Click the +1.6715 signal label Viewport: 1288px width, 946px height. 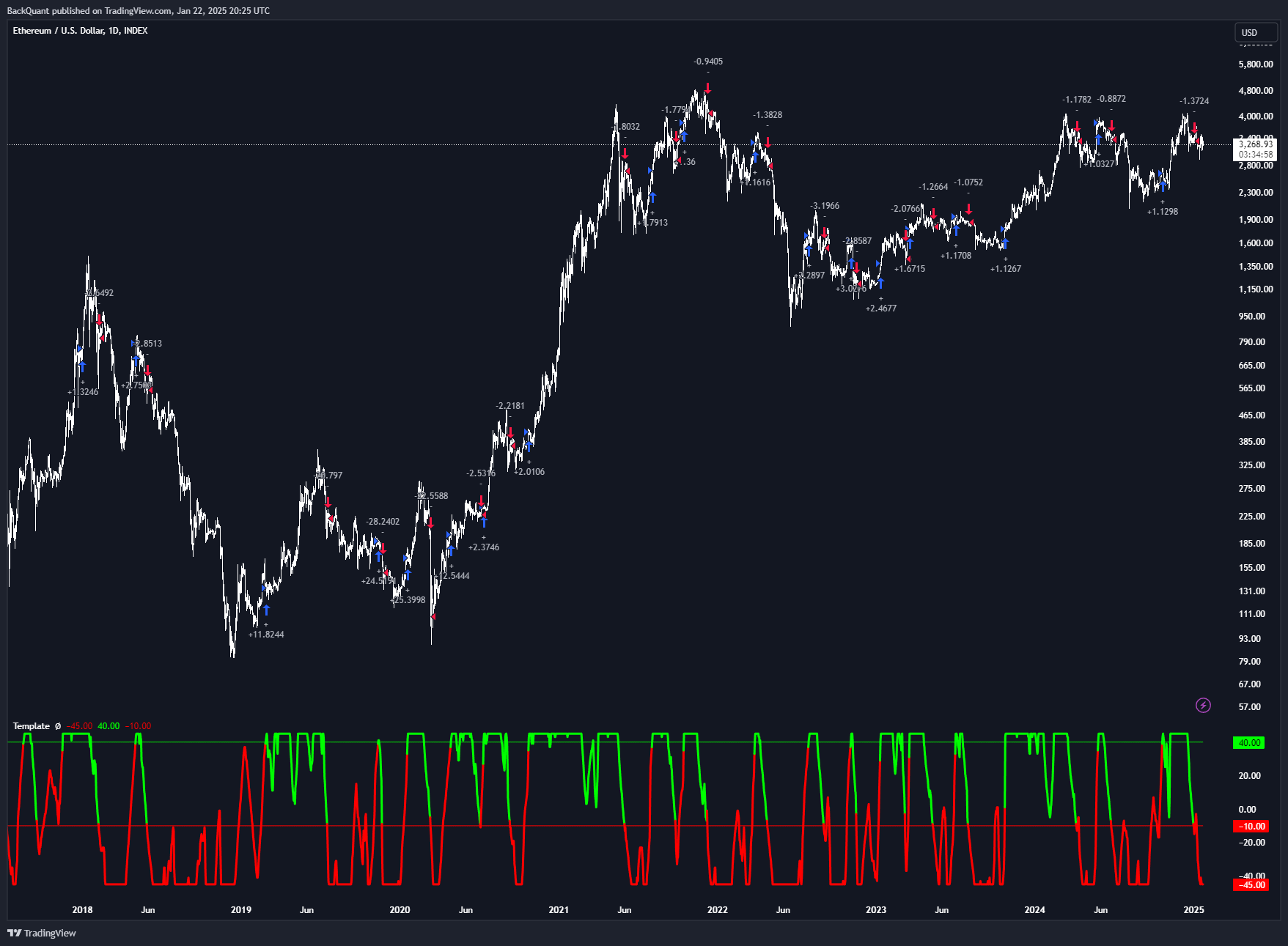tap(910, 269)
